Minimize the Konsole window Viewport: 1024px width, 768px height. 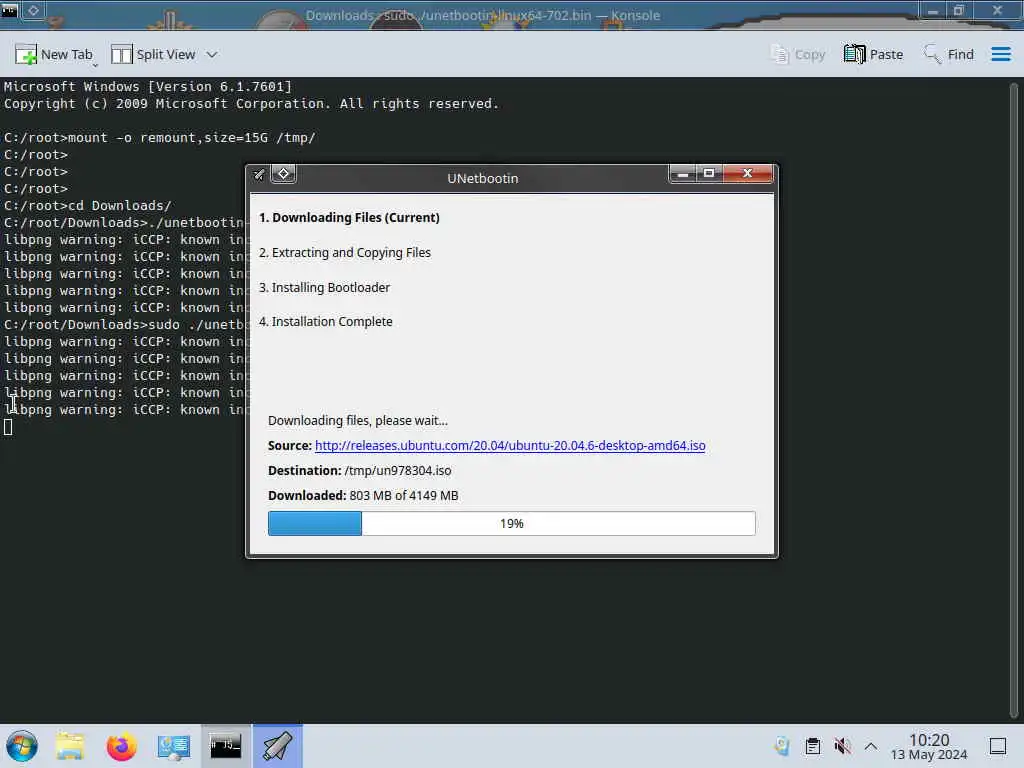(933, 10)
